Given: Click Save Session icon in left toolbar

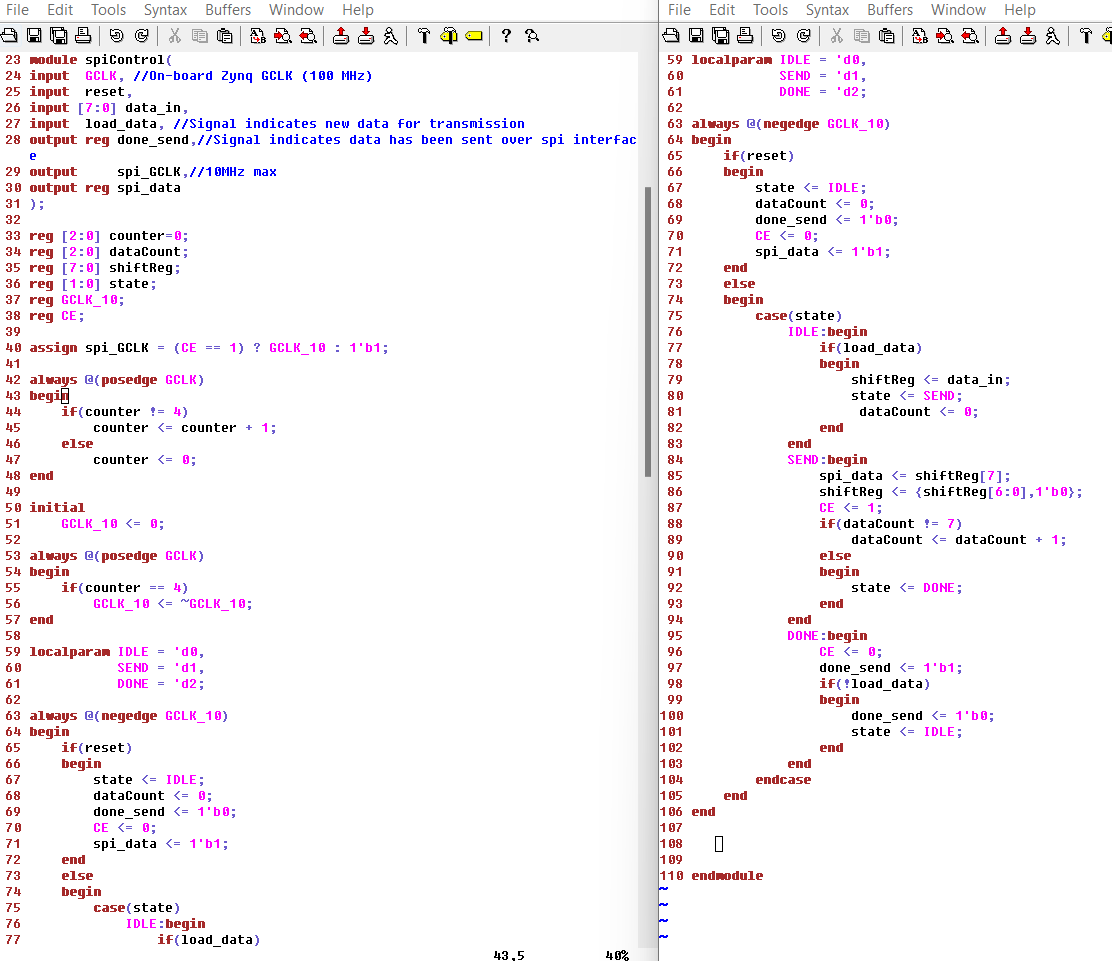Looking at the screenshot, I should [366, 36].
